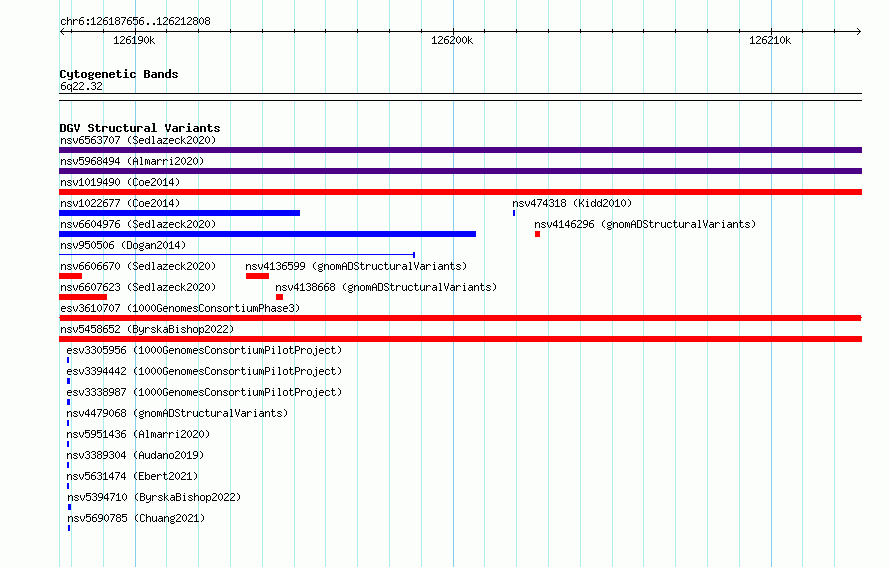The height and width of the screenshot is (567, 890).
Task: Open nsv5631474 (Ebert2021) label
Action: coord(132,476)
